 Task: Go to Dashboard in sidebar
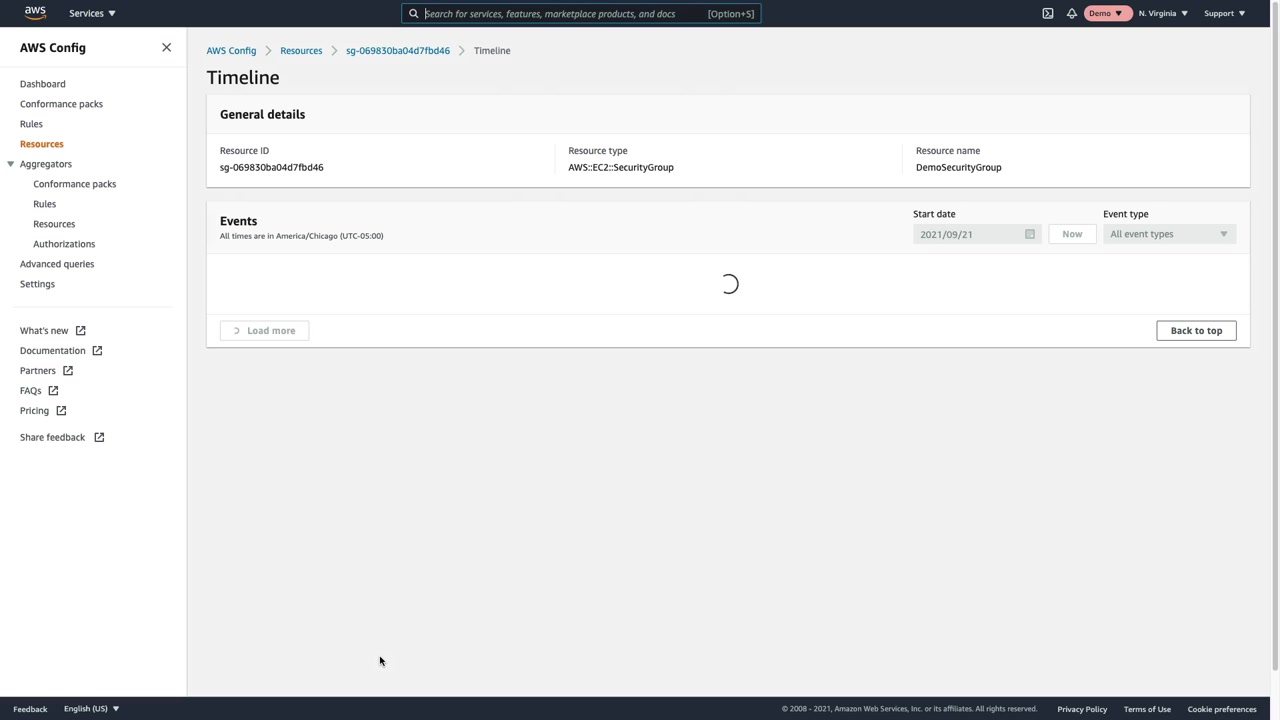(42, 84)
